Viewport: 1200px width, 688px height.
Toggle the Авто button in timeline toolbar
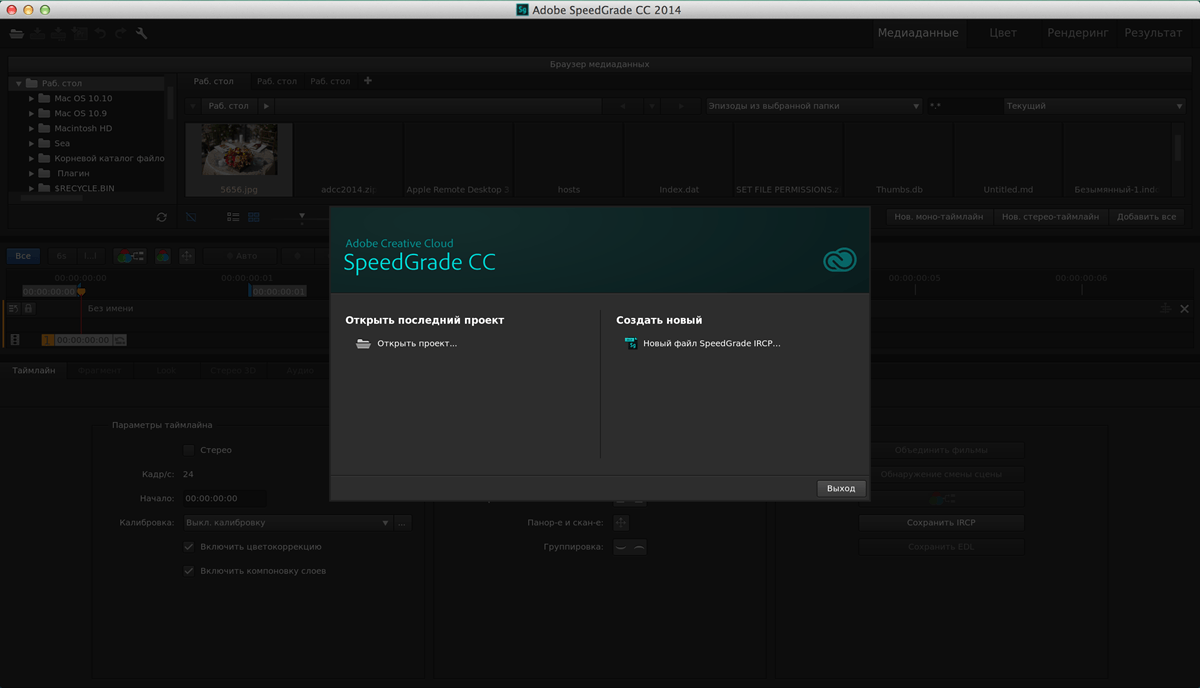point(239,256)
